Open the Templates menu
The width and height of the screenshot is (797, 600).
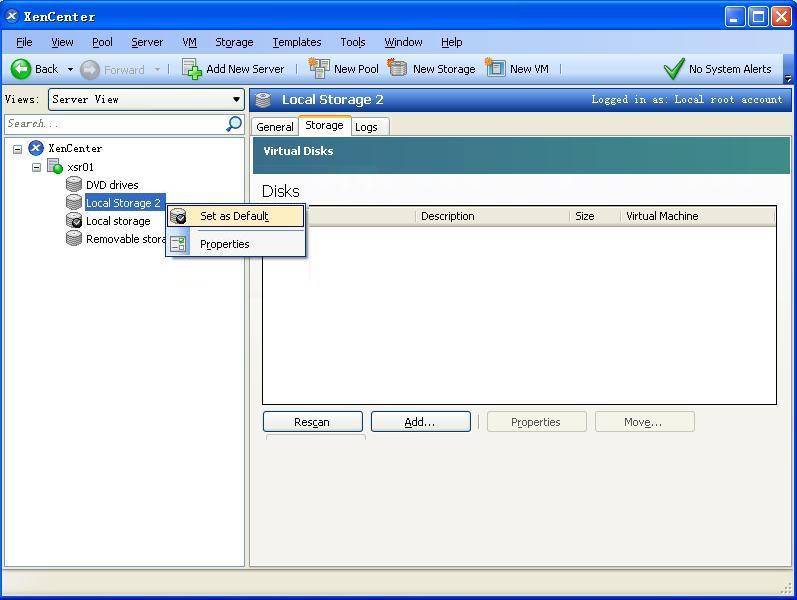(297, 42)
